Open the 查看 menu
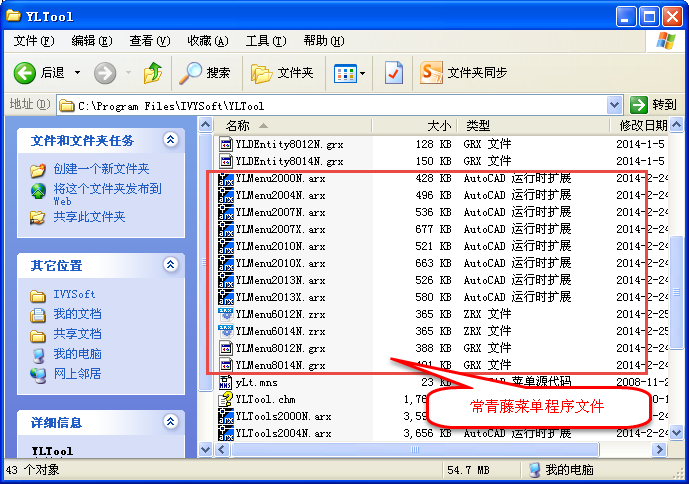This screenshot has width=689, height=484. pyautogui.click(x=149, y=41)
